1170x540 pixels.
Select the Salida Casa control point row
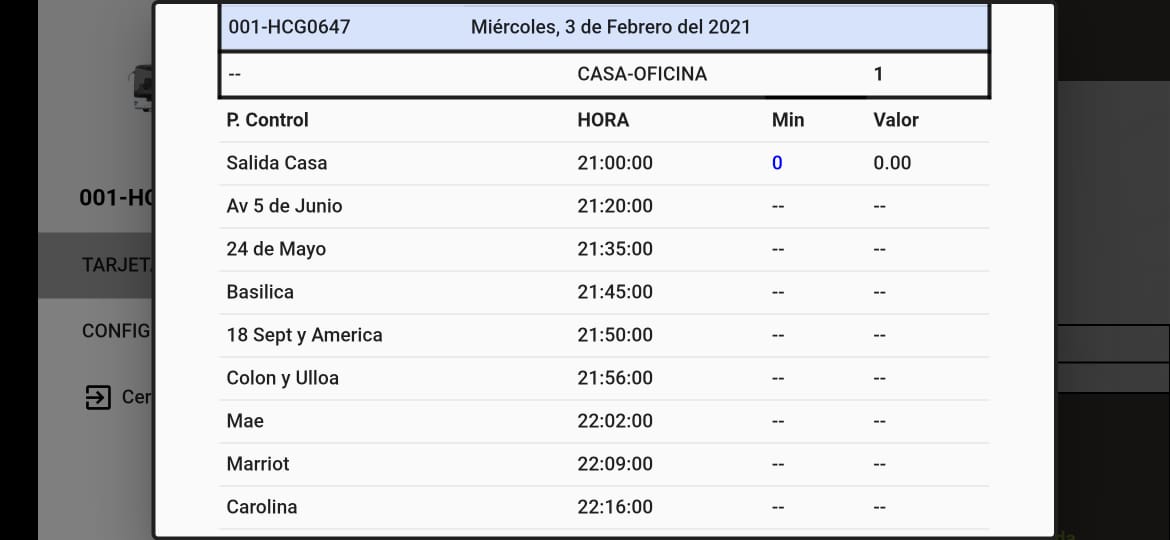[277, 163]
